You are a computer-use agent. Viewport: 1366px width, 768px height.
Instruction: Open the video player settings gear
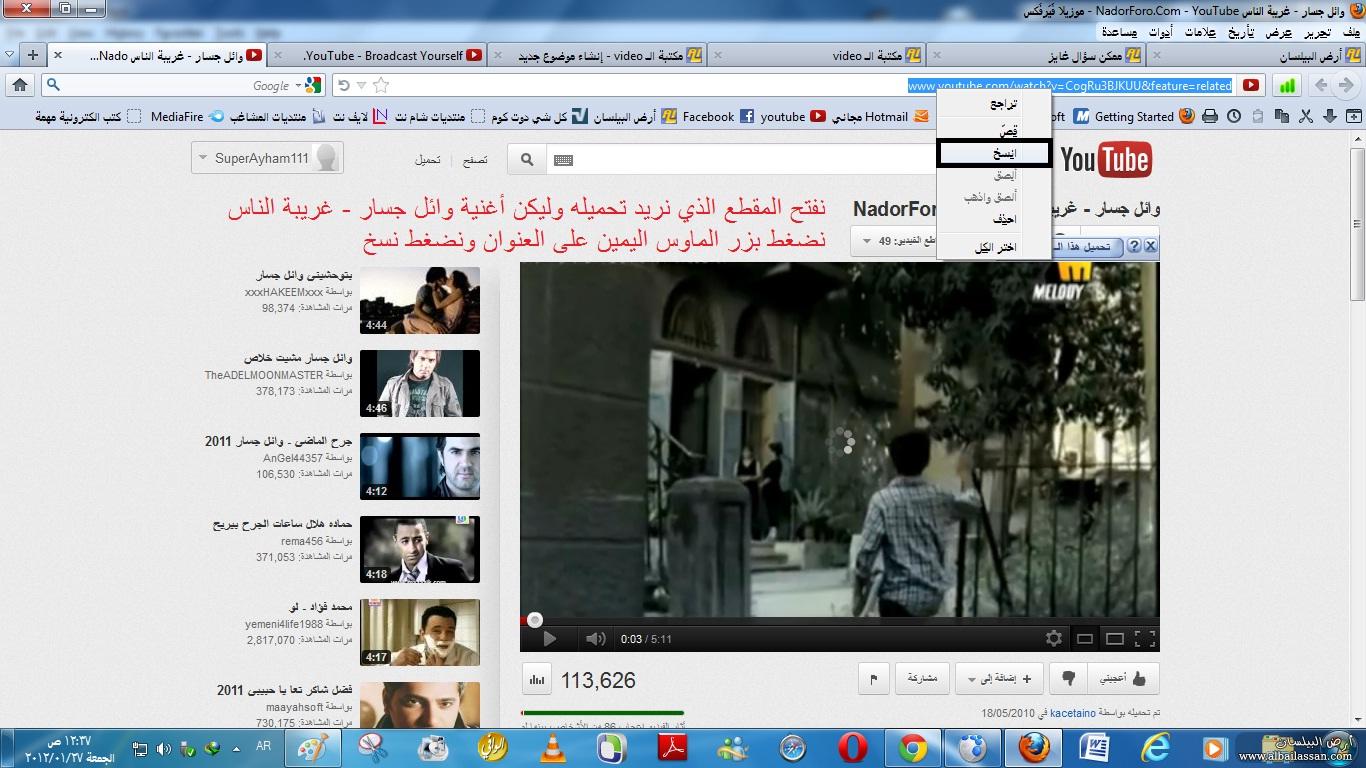1053,638
